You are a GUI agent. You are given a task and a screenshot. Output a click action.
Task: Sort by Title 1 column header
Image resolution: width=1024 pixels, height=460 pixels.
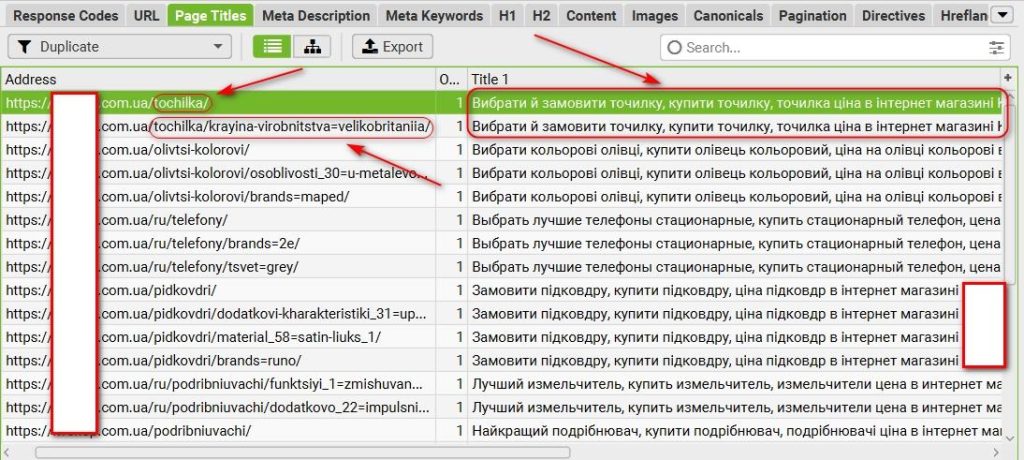point(734,79)
